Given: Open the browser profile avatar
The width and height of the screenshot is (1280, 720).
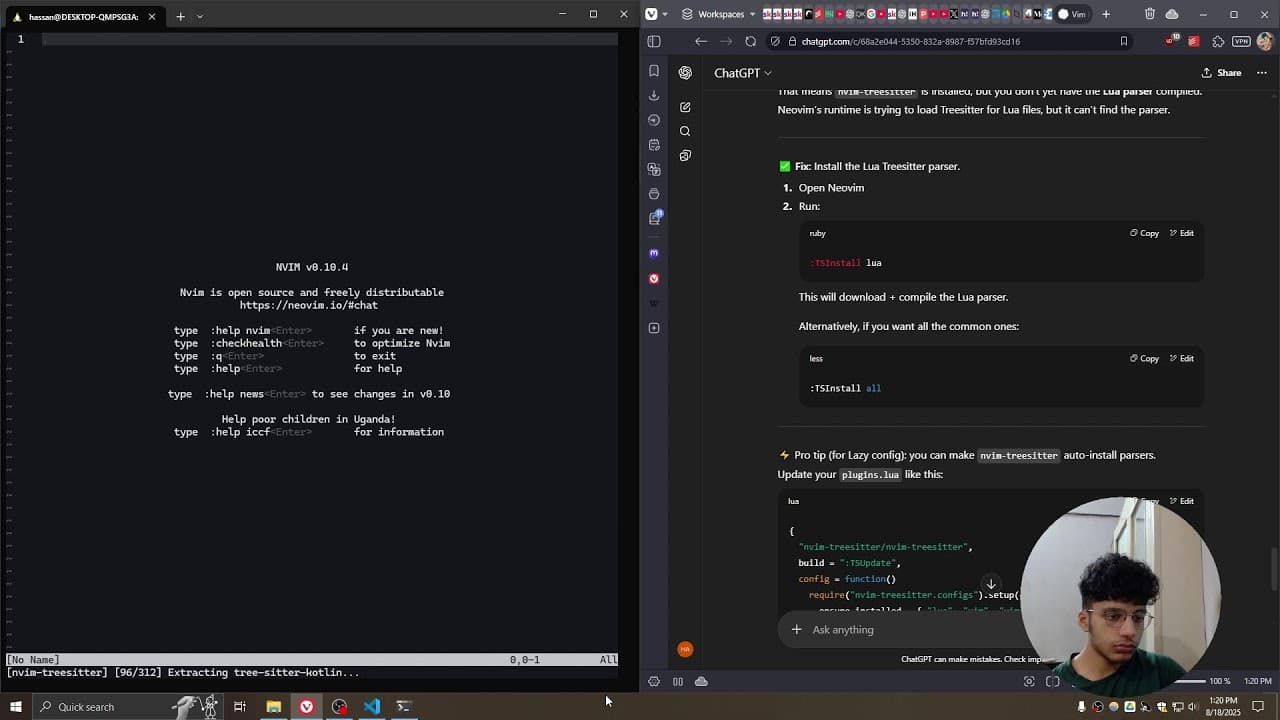Looking at the screenshot, I should [x=1265, y=41].
